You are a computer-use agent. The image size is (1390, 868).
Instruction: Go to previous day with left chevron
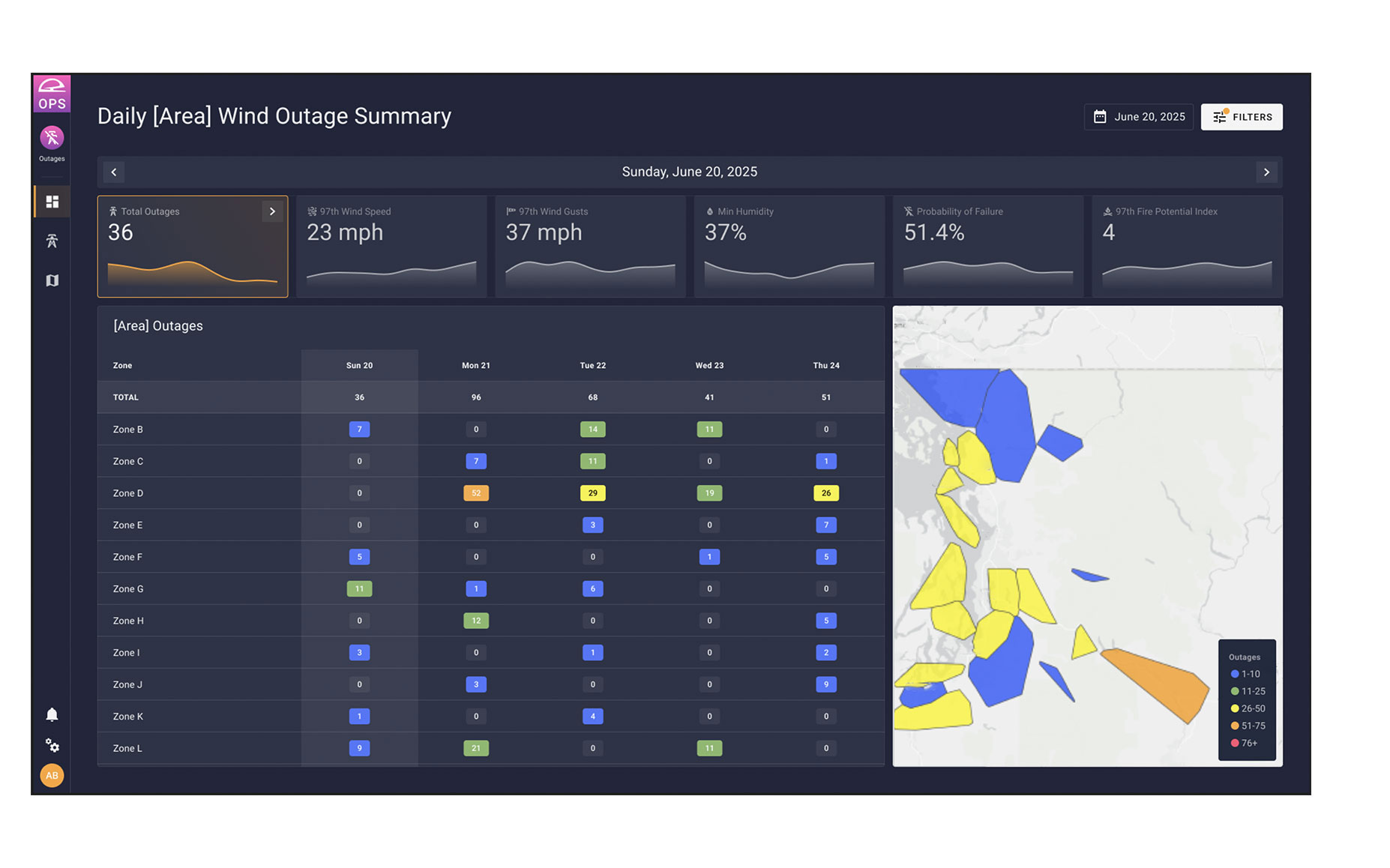pos(114,172)
